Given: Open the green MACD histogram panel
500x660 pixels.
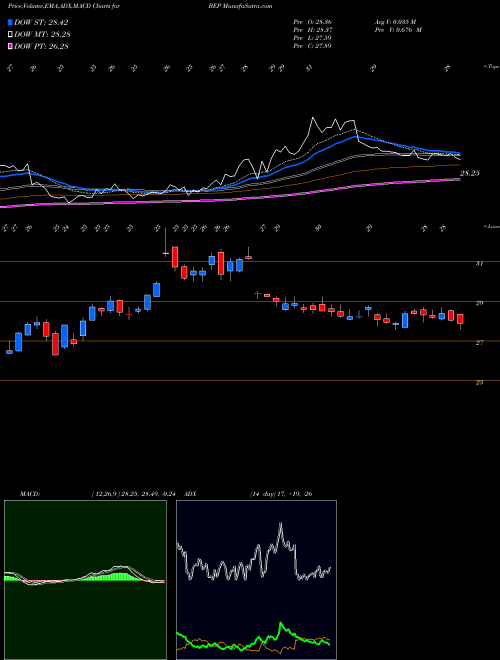Looking at the screenshot, I should (85, 580).
